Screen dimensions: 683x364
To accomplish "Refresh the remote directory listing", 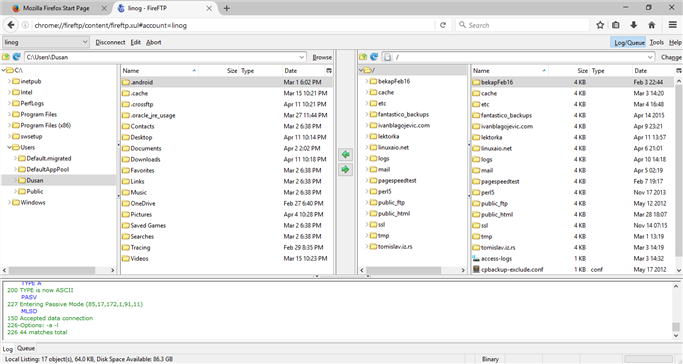I will coord(374,57).
